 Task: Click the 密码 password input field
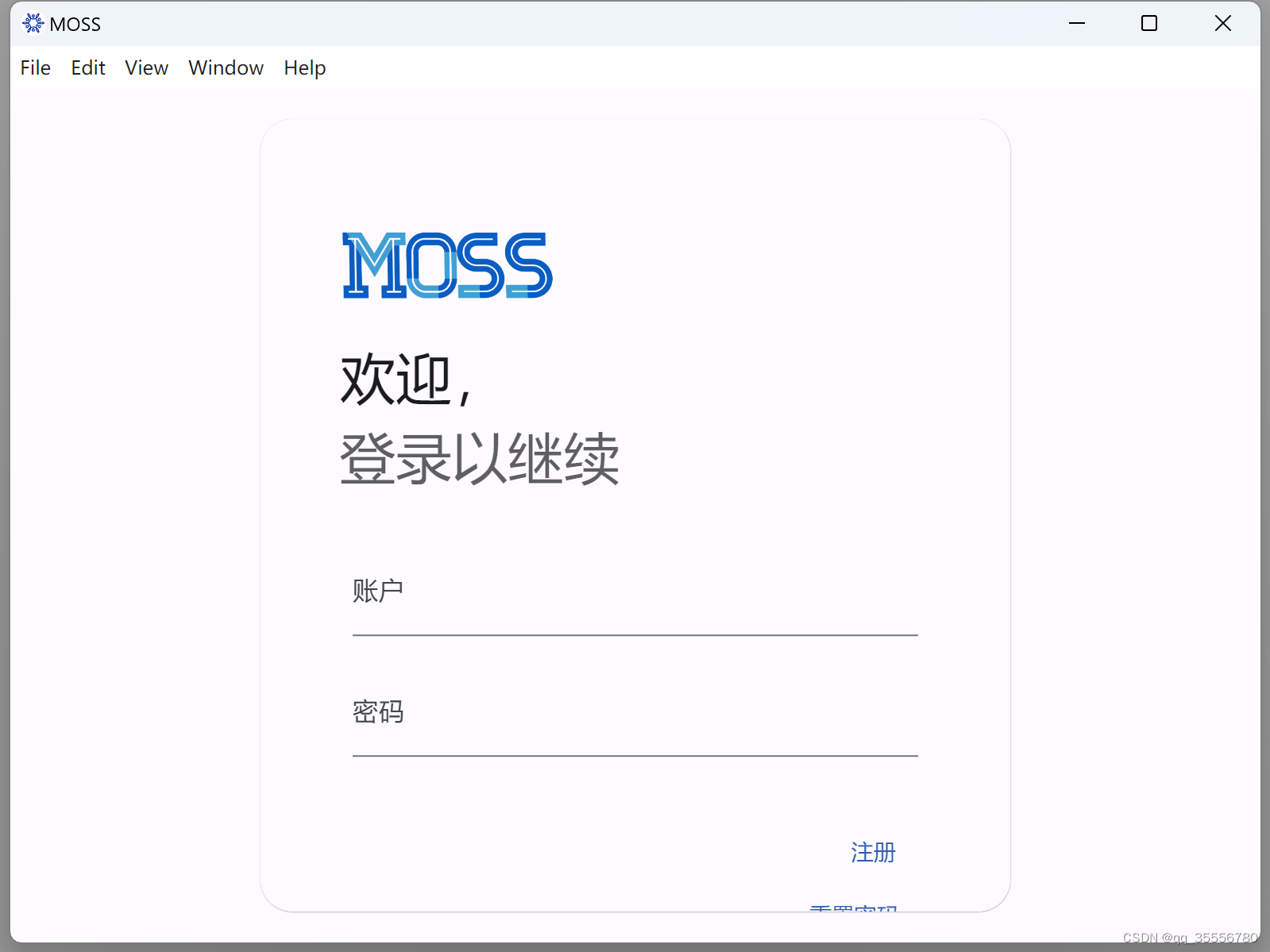(x=635, y=716)
